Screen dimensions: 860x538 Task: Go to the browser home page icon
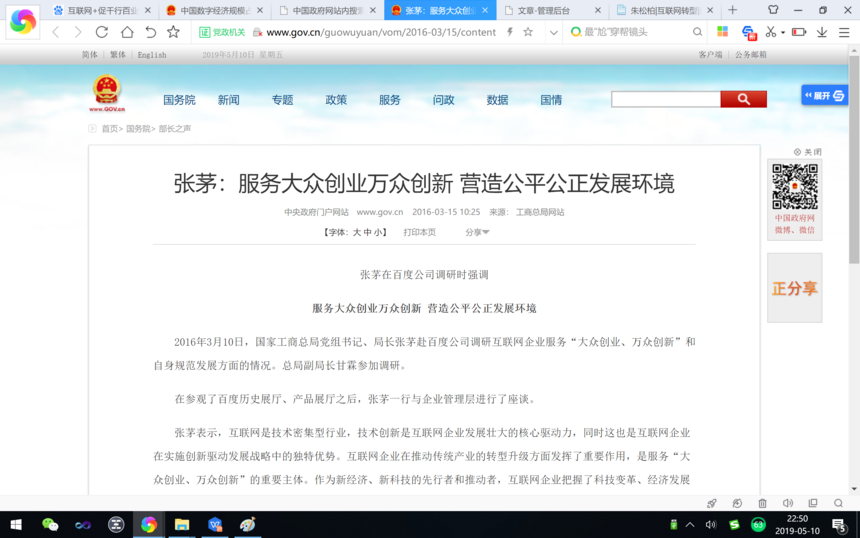(x=127, y=32)
